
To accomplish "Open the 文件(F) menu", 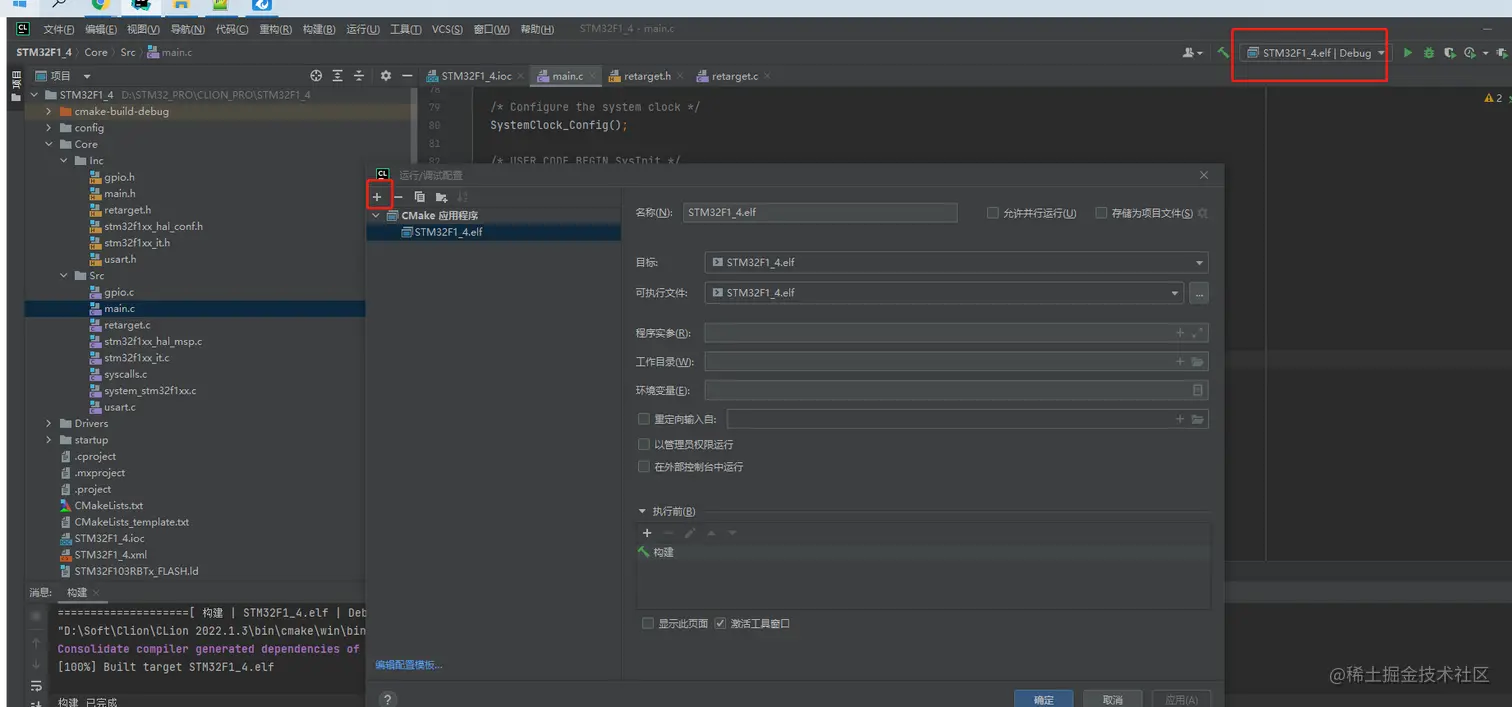I will tap(59, 29).
